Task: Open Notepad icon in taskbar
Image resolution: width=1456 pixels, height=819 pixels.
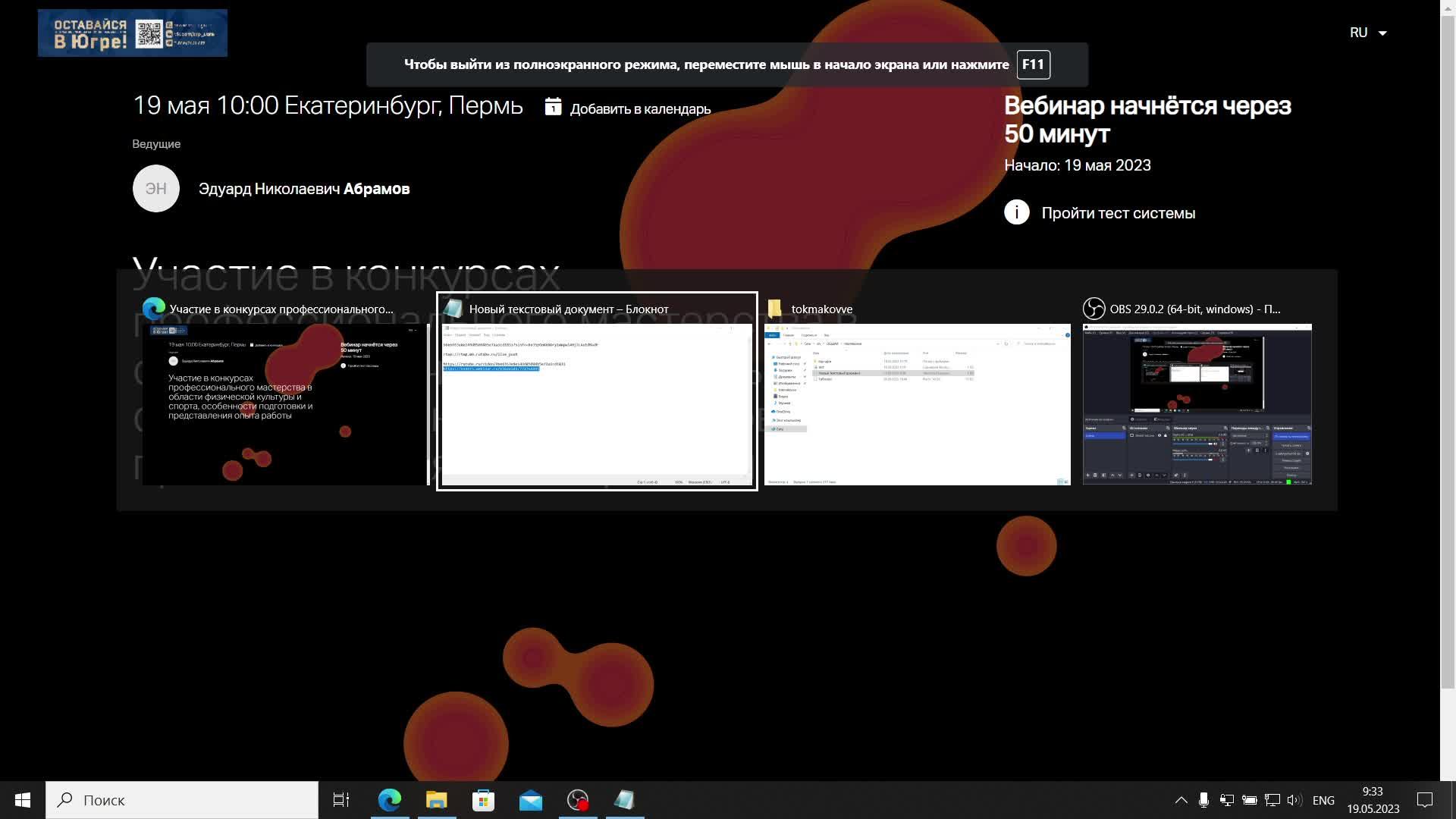Action: (x=625, y=800)
